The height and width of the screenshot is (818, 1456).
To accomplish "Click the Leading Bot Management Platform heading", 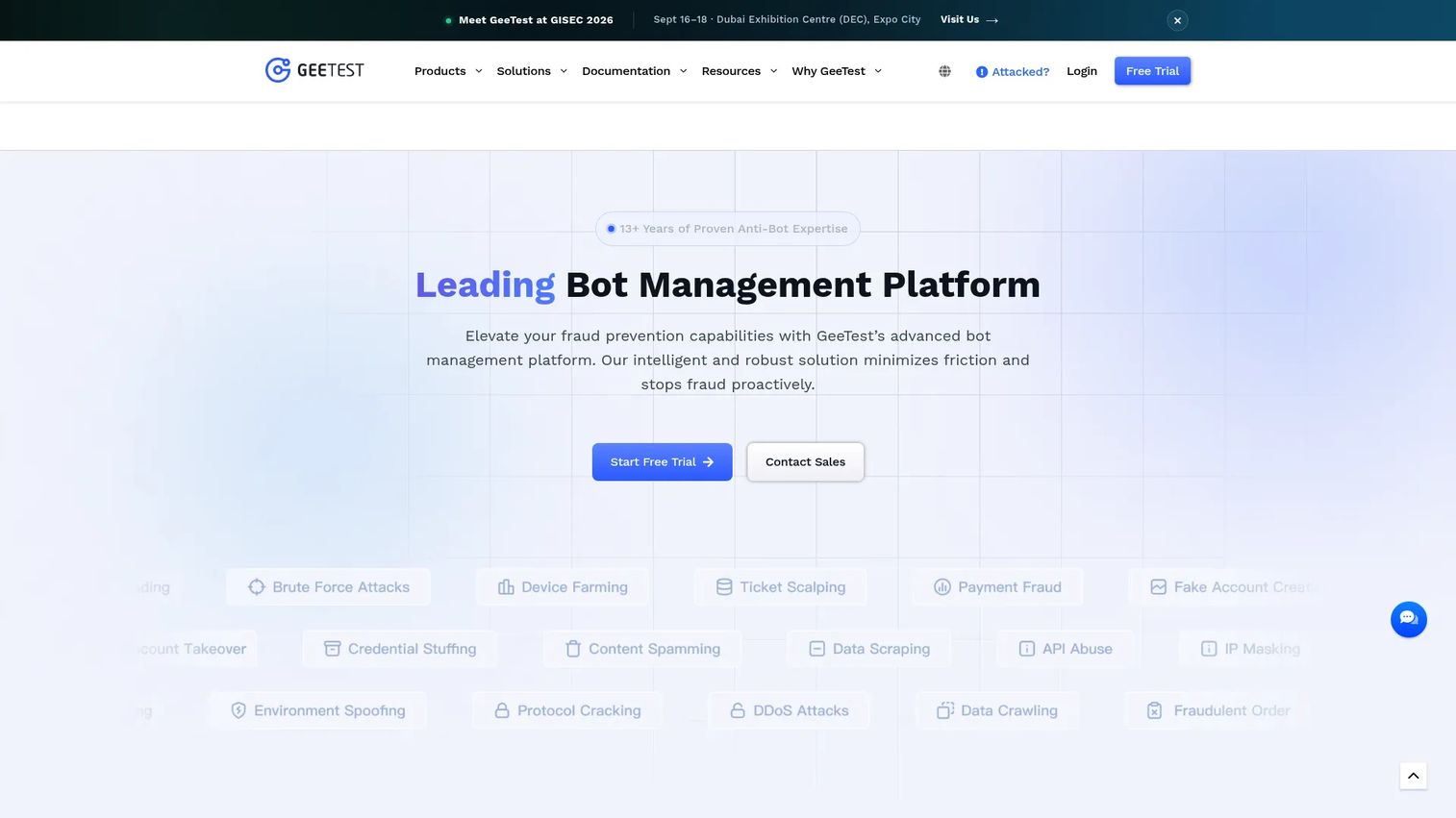I will coord(728,285).
